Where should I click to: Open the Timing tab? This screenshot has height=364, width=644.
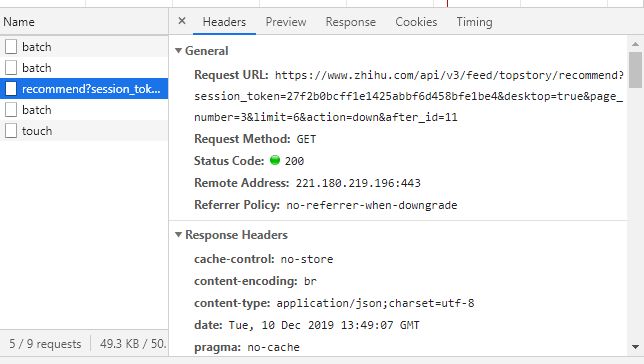pyautogui.click(x=474, y=22)
